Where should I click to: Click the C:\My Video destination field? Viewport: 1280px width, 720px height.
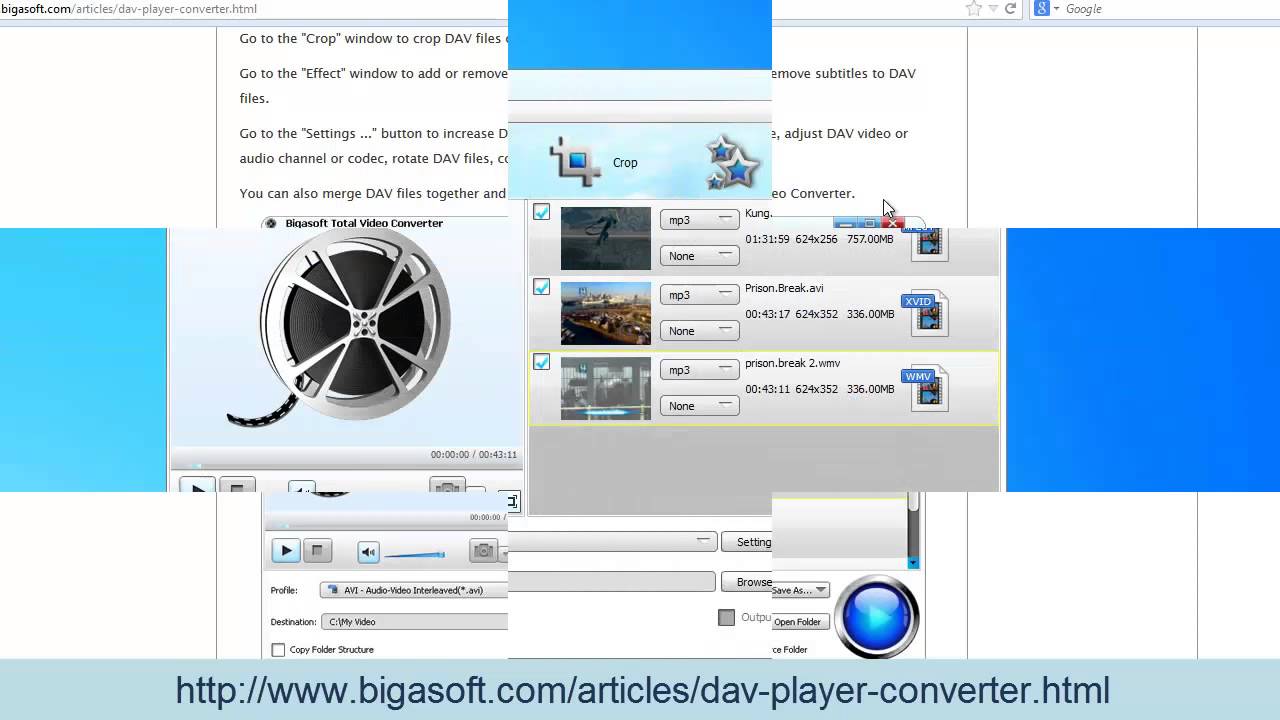click(414, 621)
